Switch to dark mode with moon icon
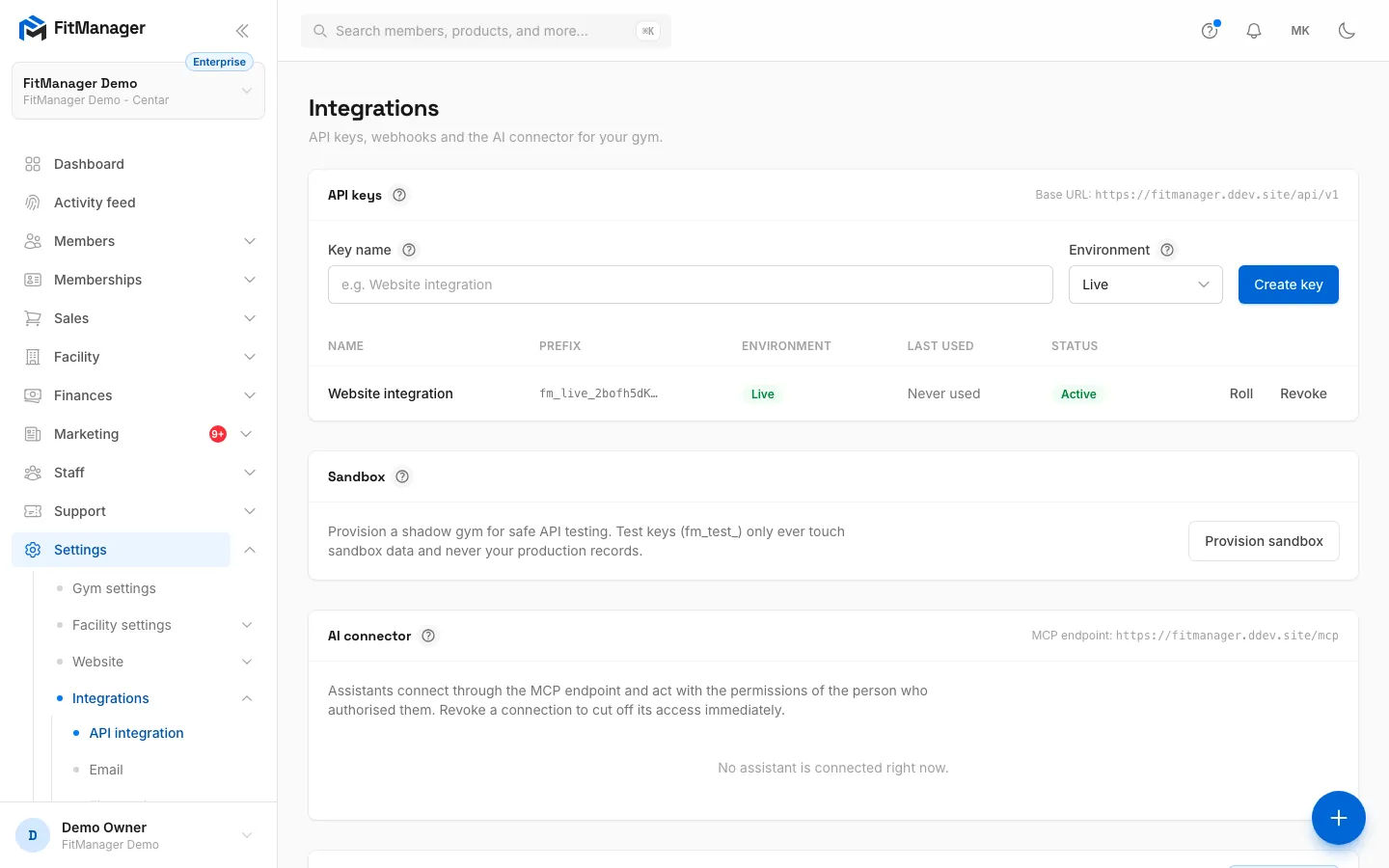This screenshot has height=868, width=1389. click(1347, 31)
